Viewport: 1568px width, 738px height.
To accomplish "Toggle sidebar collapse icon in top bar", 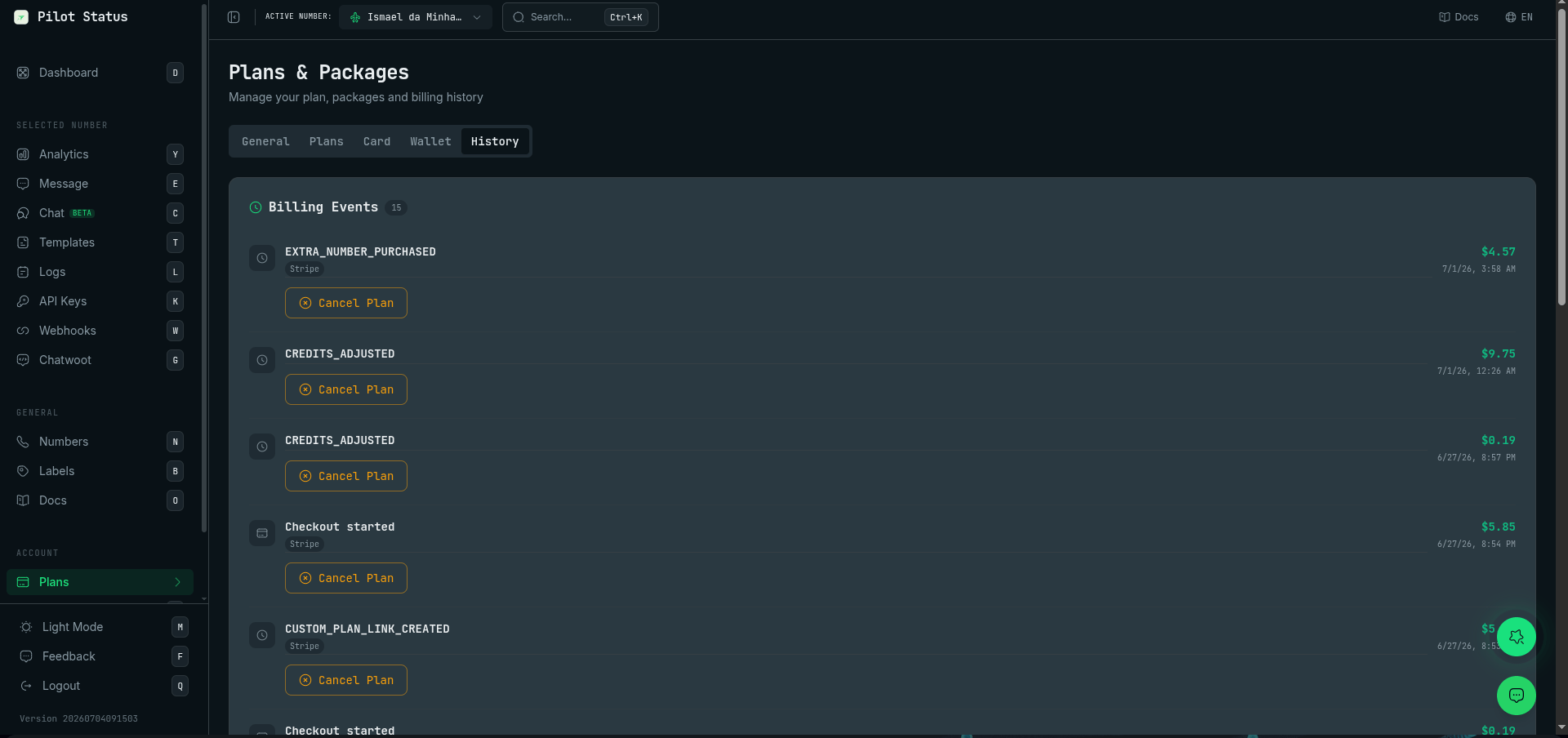I will [234, 17].
